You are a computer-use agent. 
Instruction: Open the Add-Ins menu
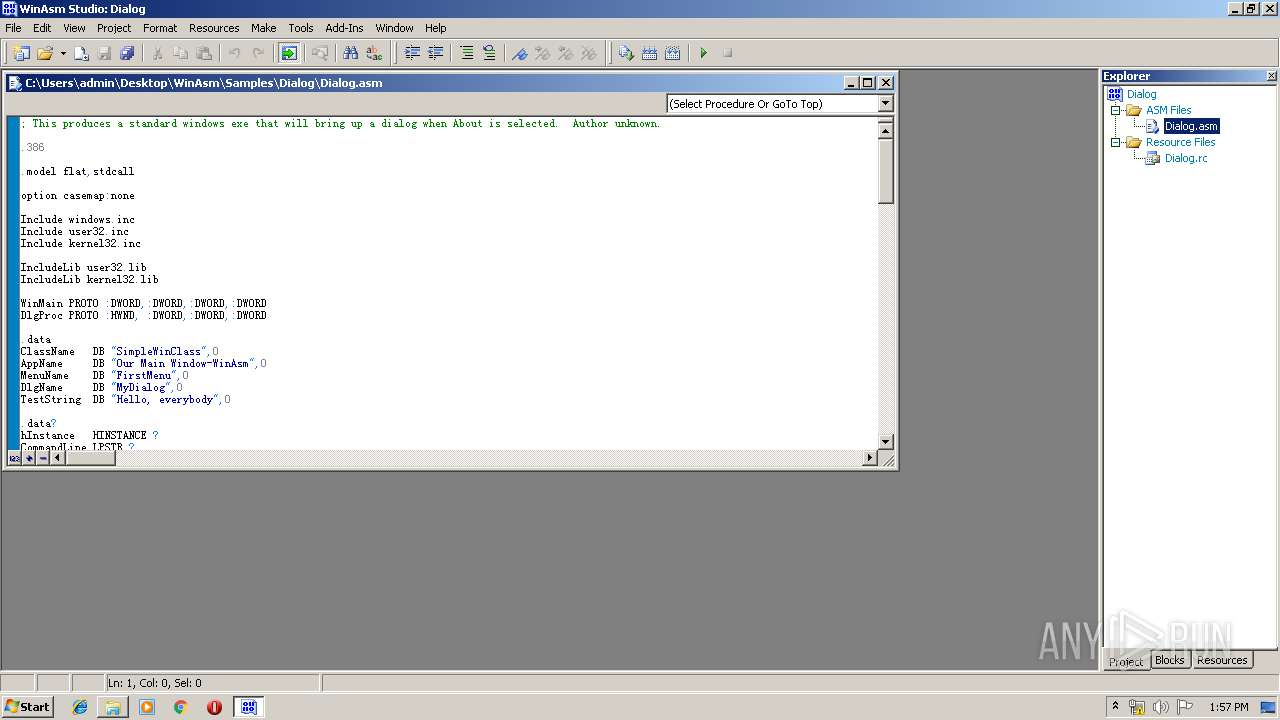tap(344, 28)
